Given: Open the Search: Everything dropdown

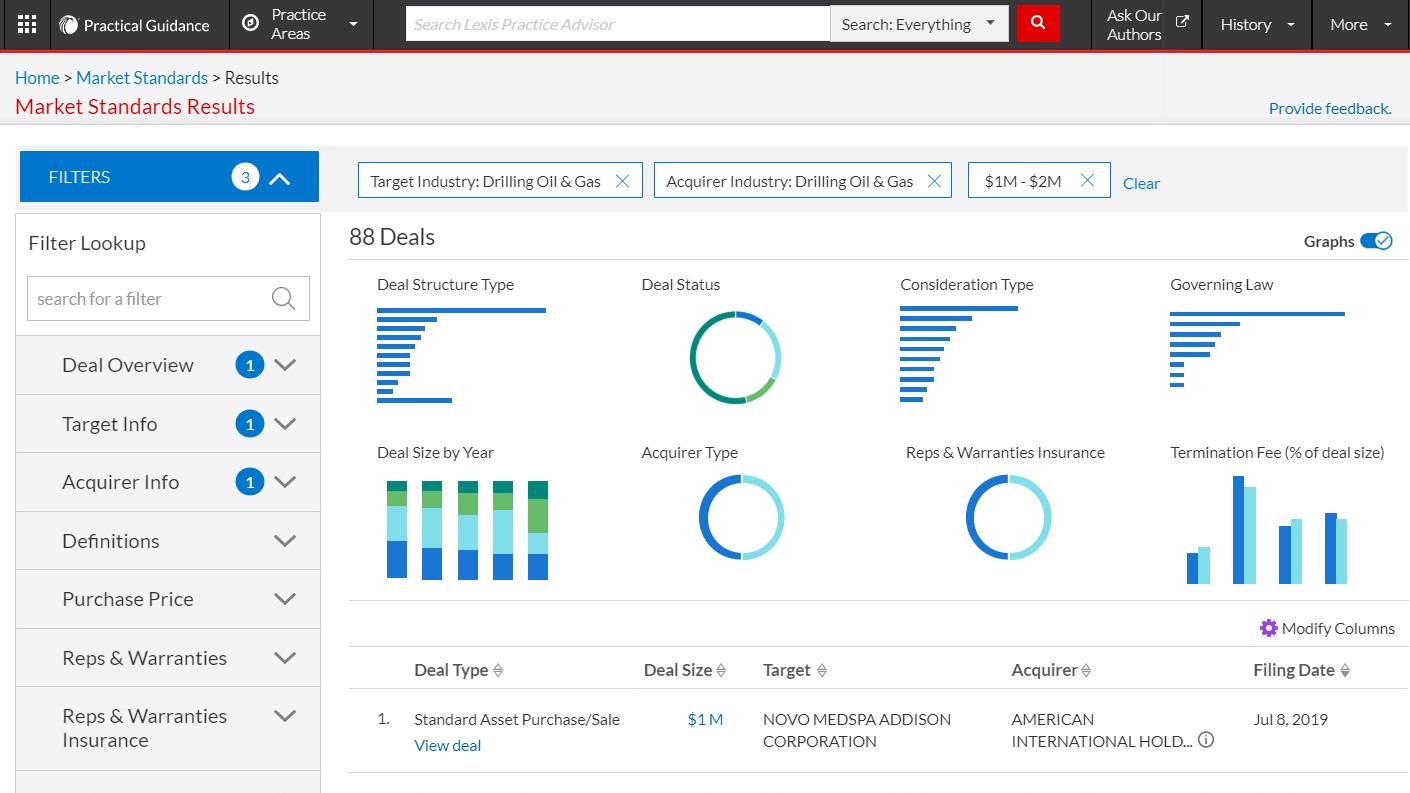Looking at the screenshot, I should (x=919, y=24).
